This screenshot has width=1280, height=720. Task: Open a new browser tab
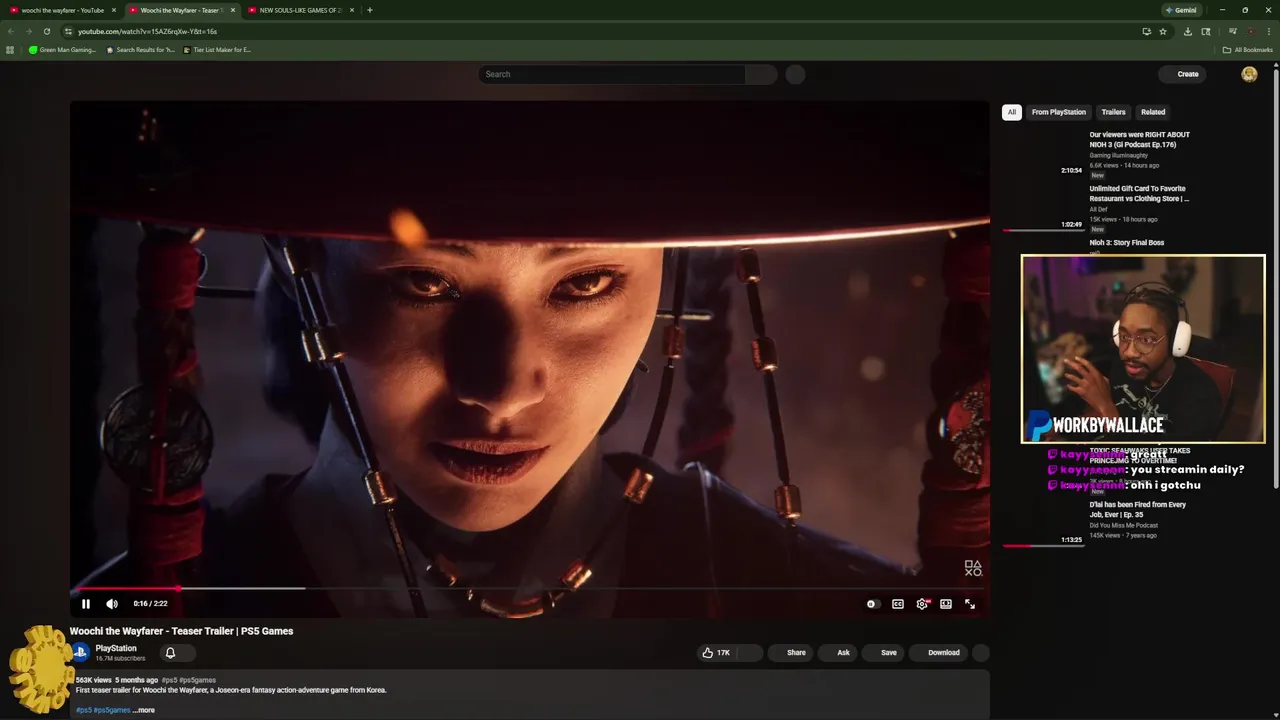pyautogui.click(x=370, y=10)
